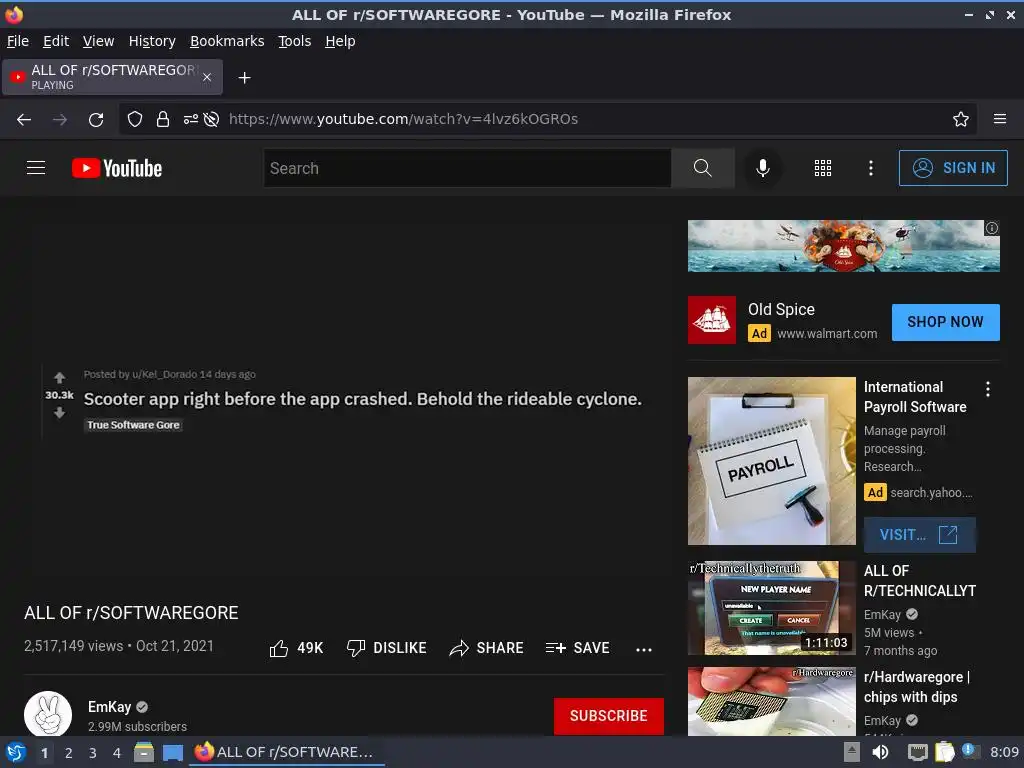Activate voice search microphone
1024x768 pixels.
pyautogui.click(x=762, y=168)
